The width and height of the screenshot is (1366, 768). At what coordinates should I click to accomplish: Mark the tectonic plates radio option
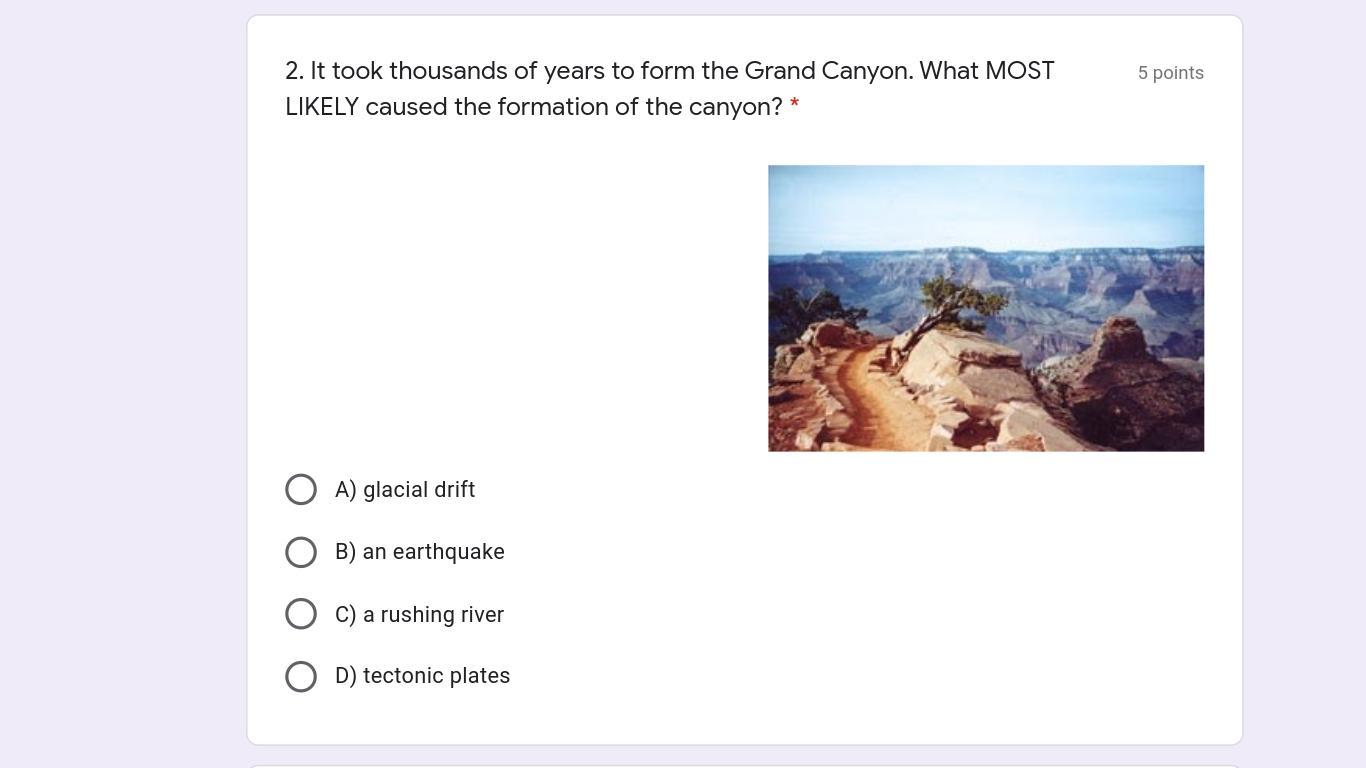point(301,676)
